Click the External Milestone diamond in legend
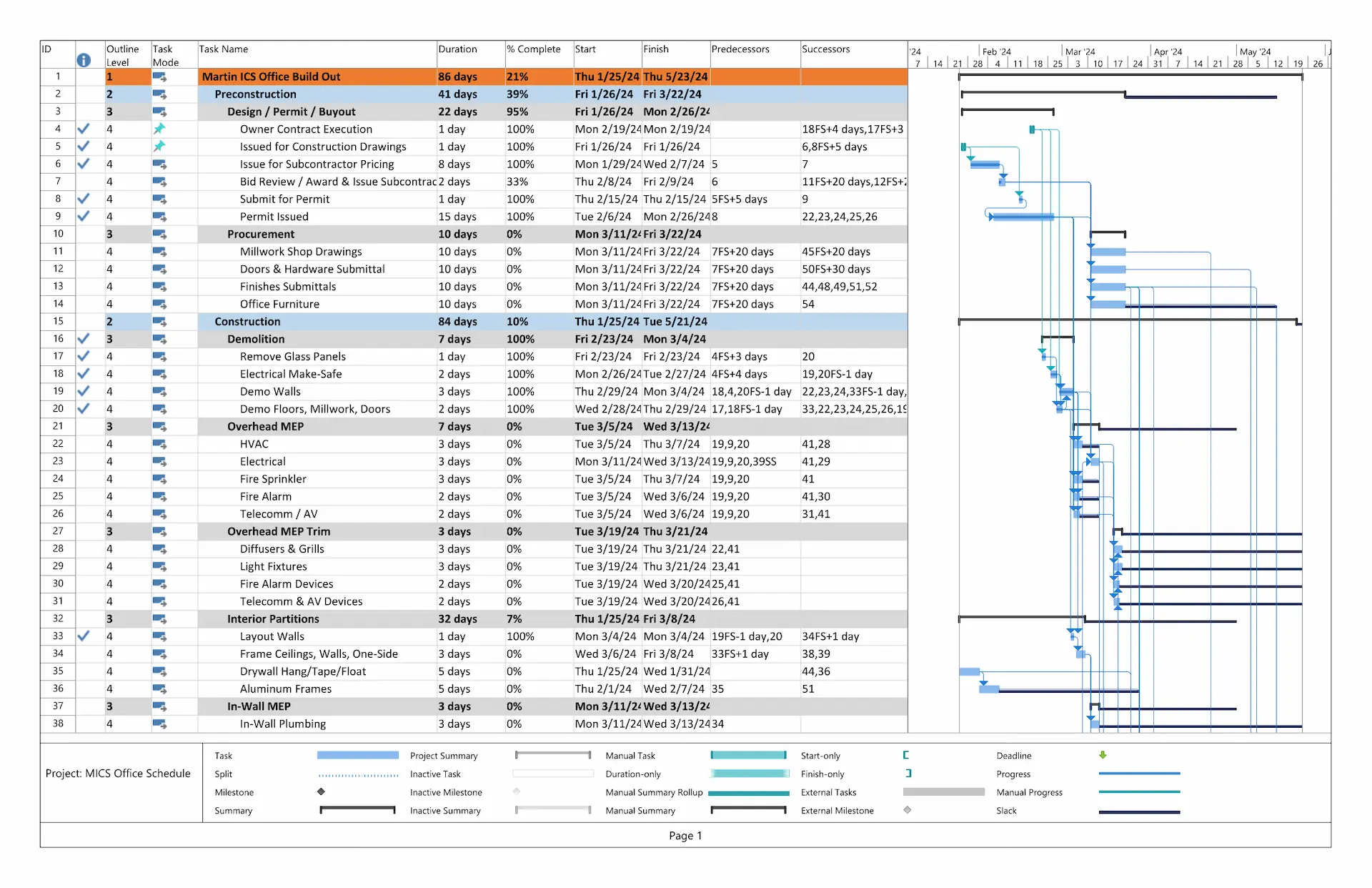Image resolution: width=1372 pixels, height=888 pixels. pos(908,810)
